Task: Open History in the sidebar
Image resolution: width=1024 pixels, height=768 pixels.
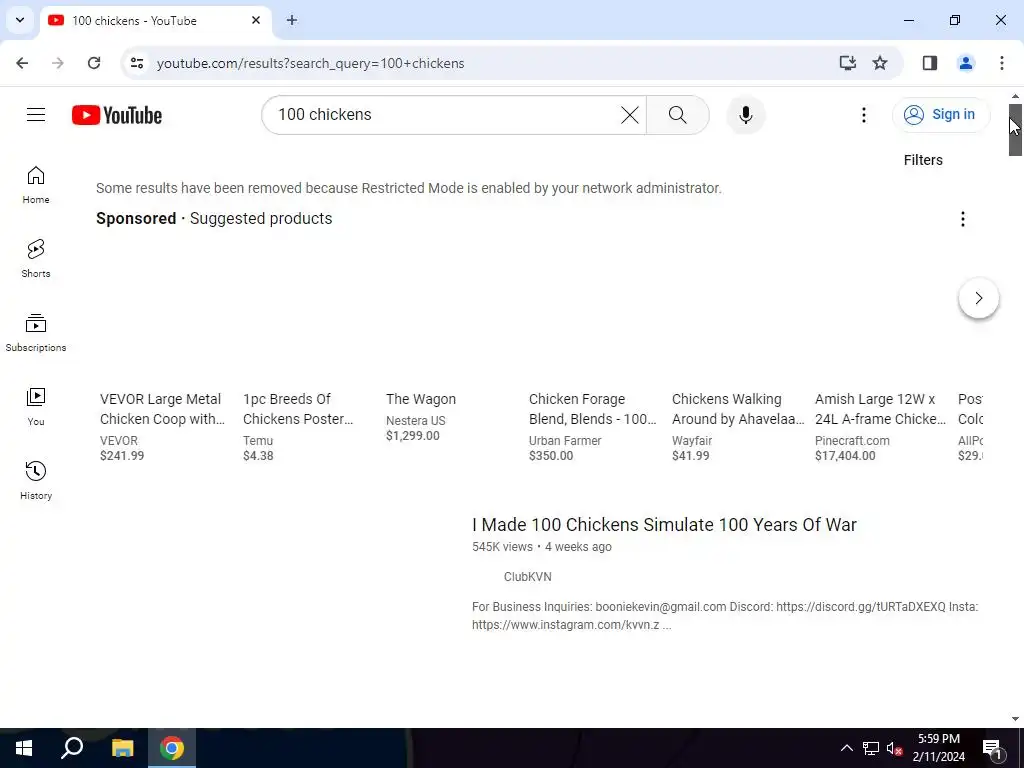Action: coord(36,480)
